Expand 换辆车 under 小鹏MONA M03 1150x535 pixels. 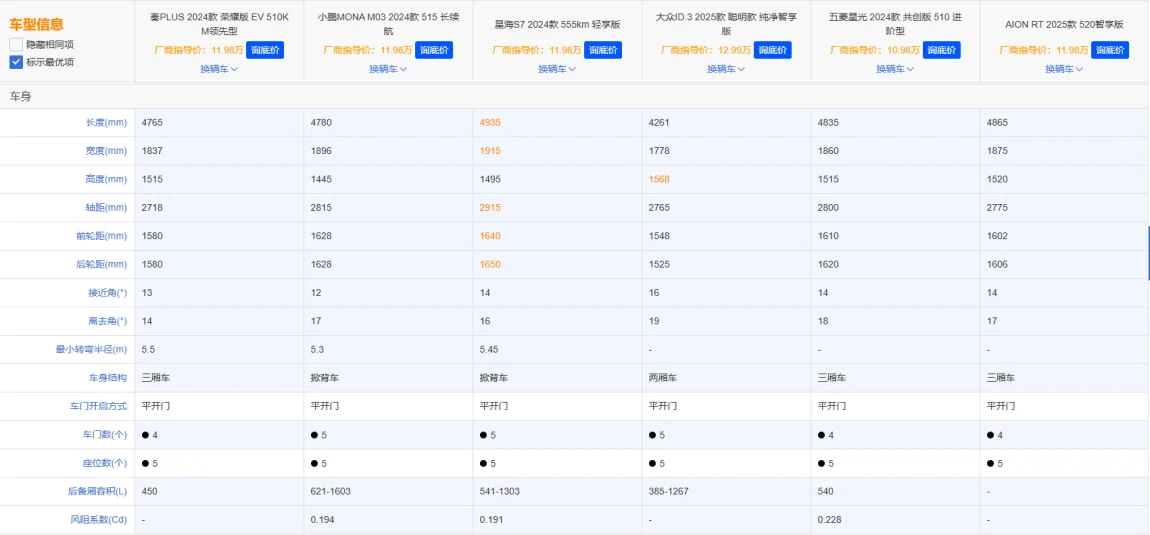click(388, 69)
